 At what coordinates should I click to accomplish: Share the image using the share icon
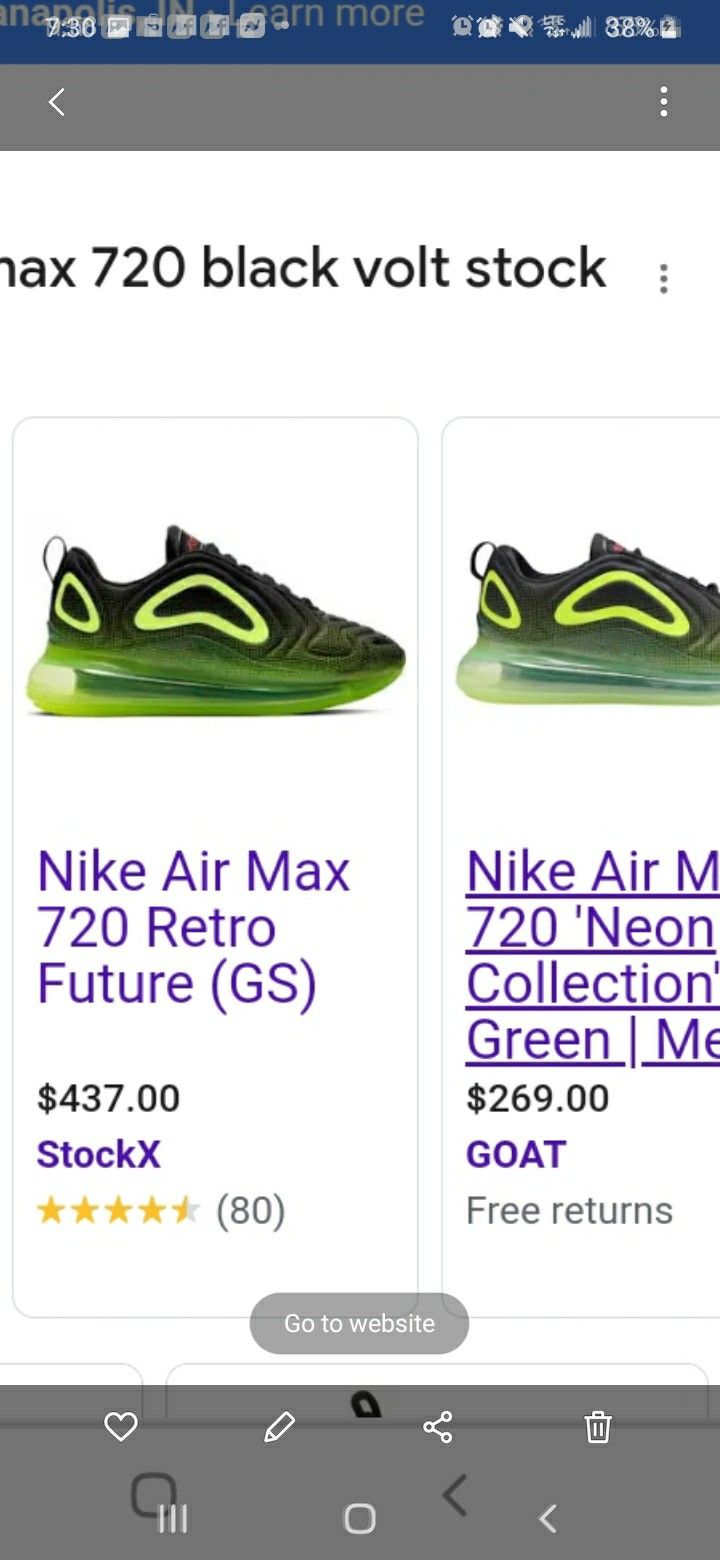pyautogui.click(x=438, y=1427)
